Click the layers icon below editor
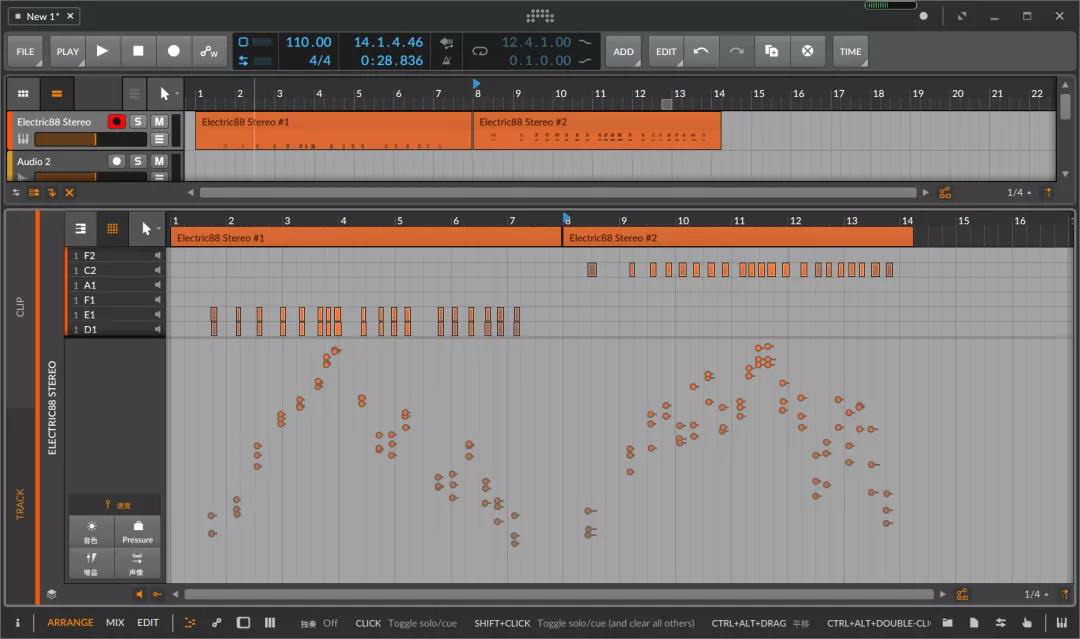 (x=52, y=594)
